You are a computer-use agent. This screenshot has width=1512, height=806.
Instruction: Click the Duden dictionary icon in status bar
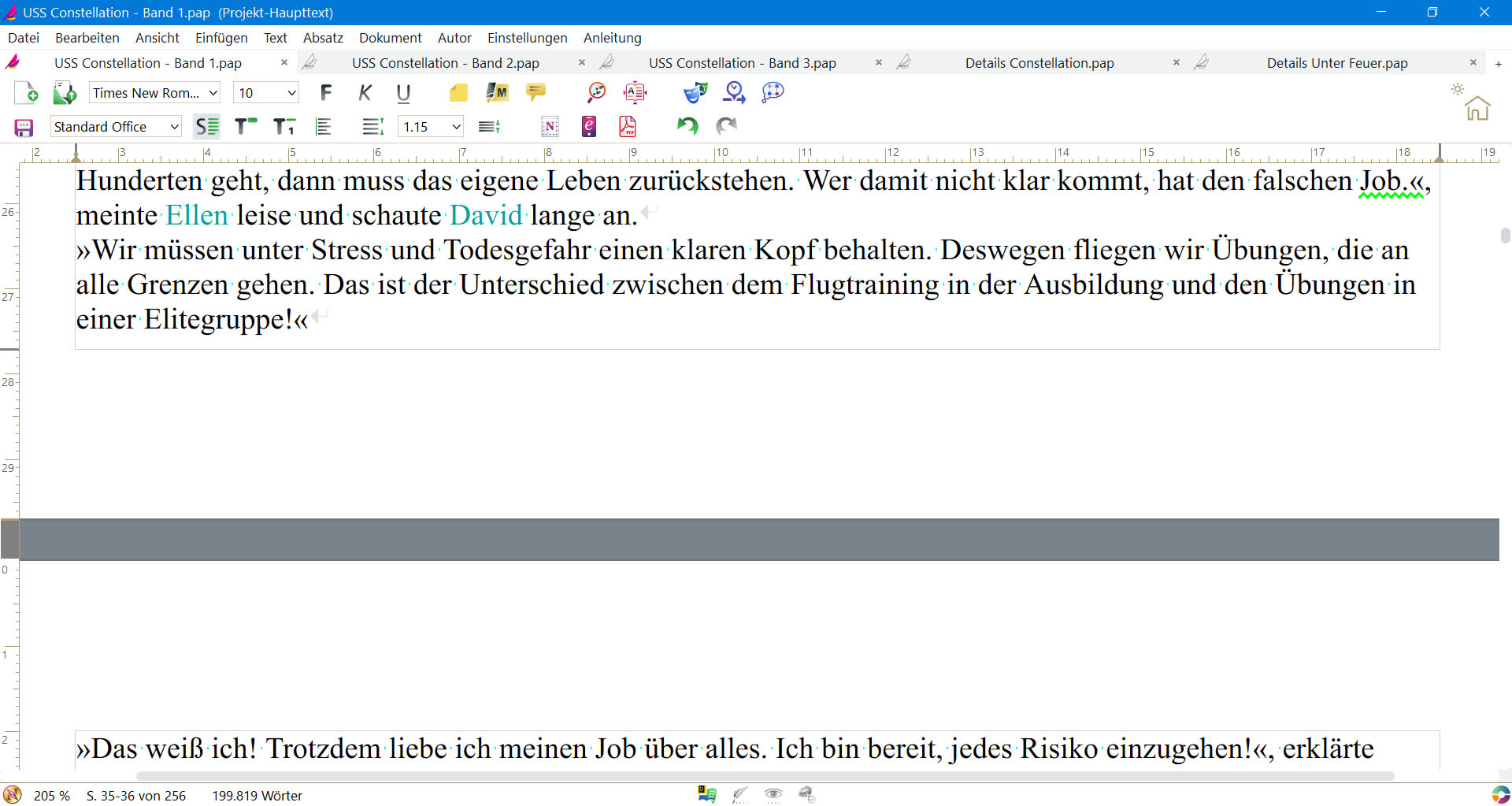(x=706, y=794)
